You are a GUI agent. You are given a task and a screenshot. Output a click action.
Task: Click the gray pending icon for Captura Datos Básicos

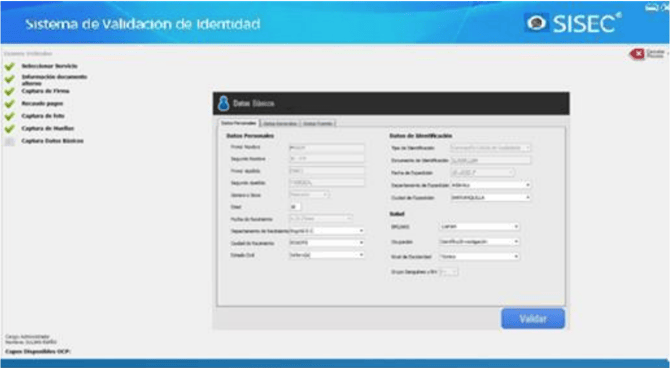coord(9,141)
